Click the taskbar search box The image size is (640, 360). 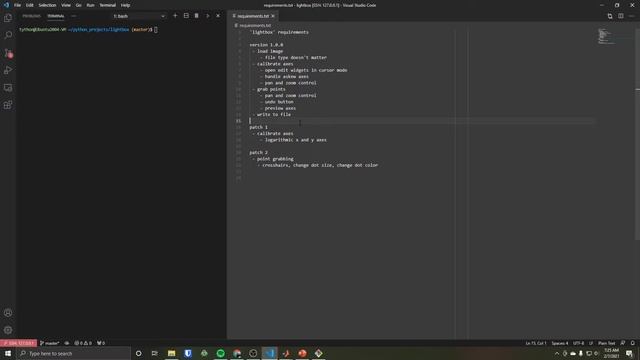point(73,353)
